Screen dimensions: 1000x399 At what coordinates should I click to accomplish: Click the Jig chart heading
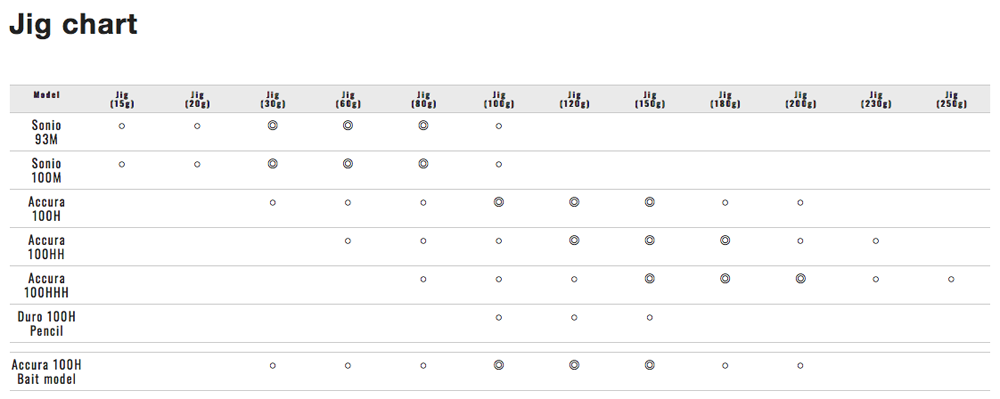73,25
